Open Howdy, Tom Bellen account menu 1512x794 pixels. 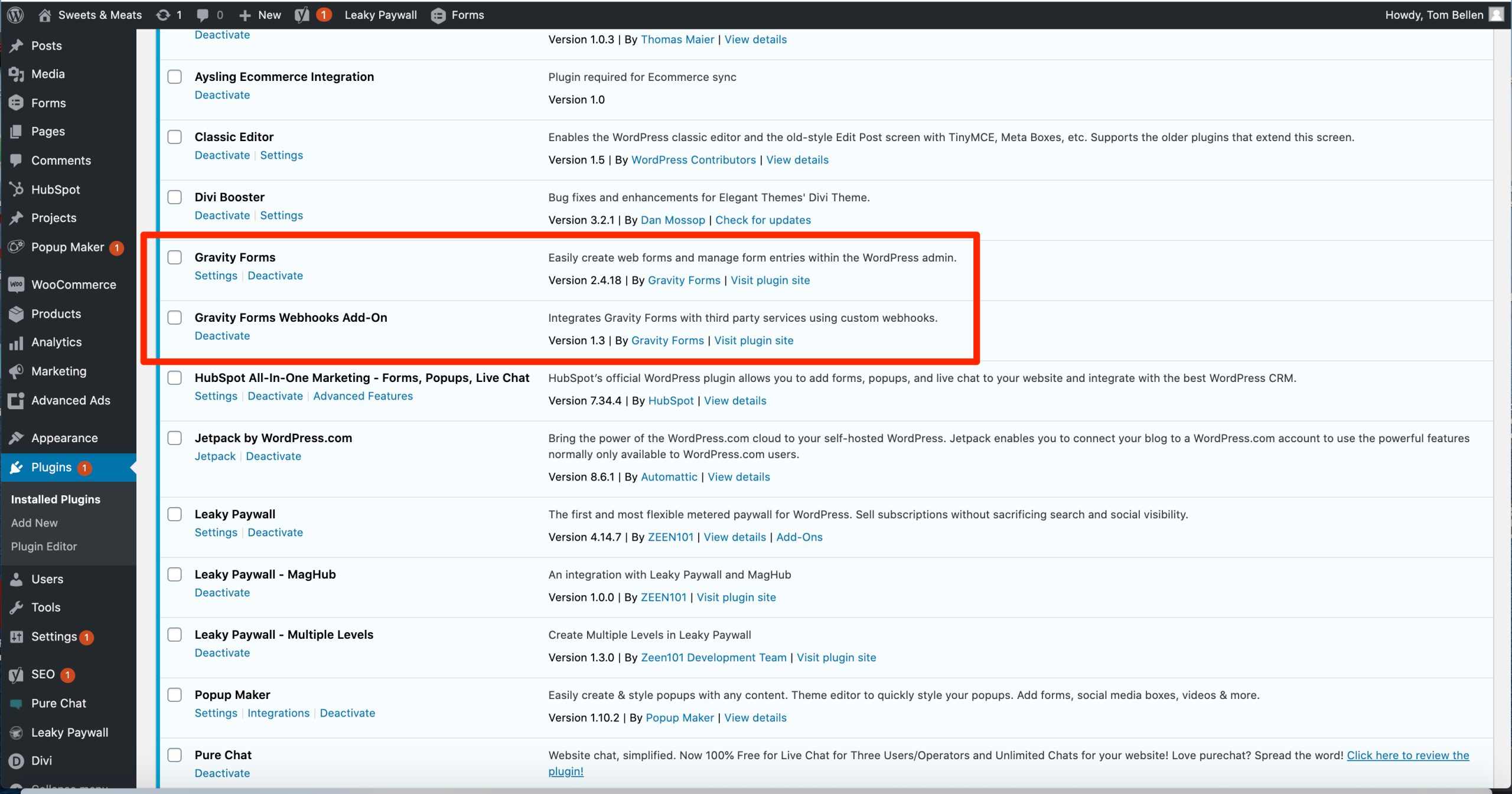coord(1445,15)
